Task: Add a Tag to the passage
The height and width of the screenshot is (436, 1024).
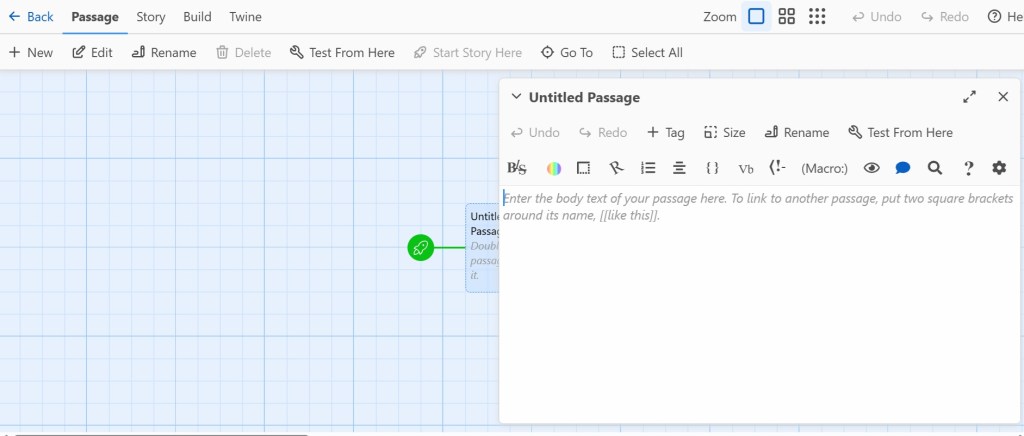Action: 665,132
